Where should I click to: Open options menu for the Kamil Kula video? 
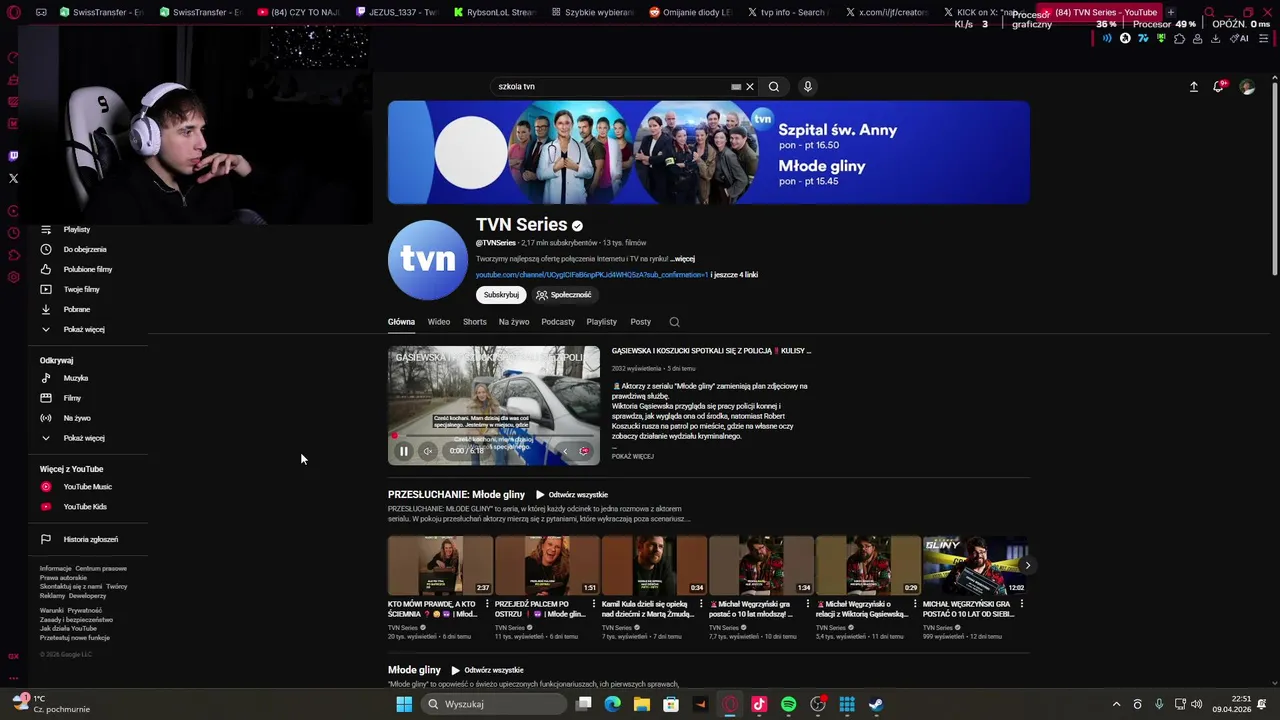pos(701,604)
